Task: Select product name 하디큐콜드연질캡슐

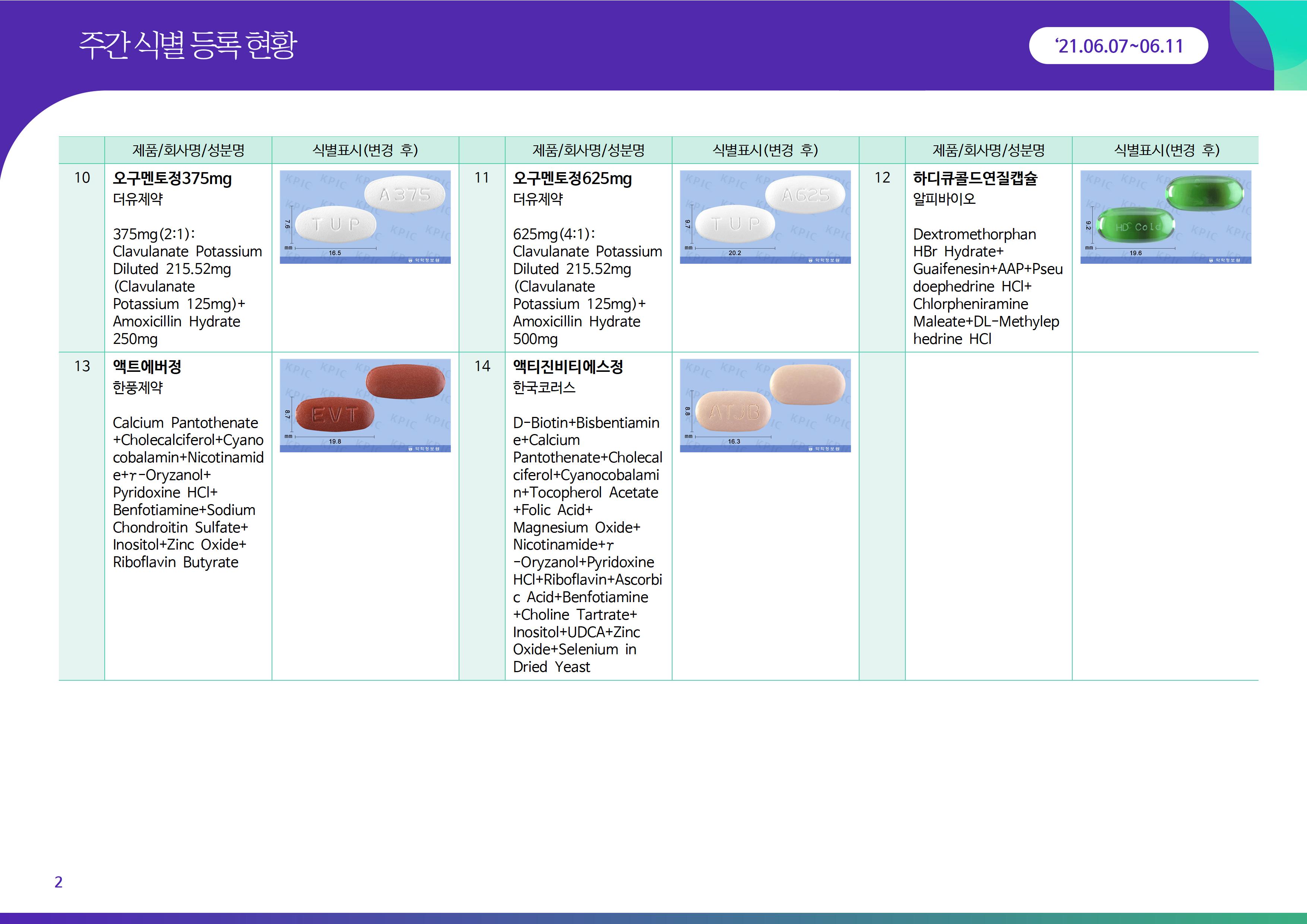Action: [975, 179]
